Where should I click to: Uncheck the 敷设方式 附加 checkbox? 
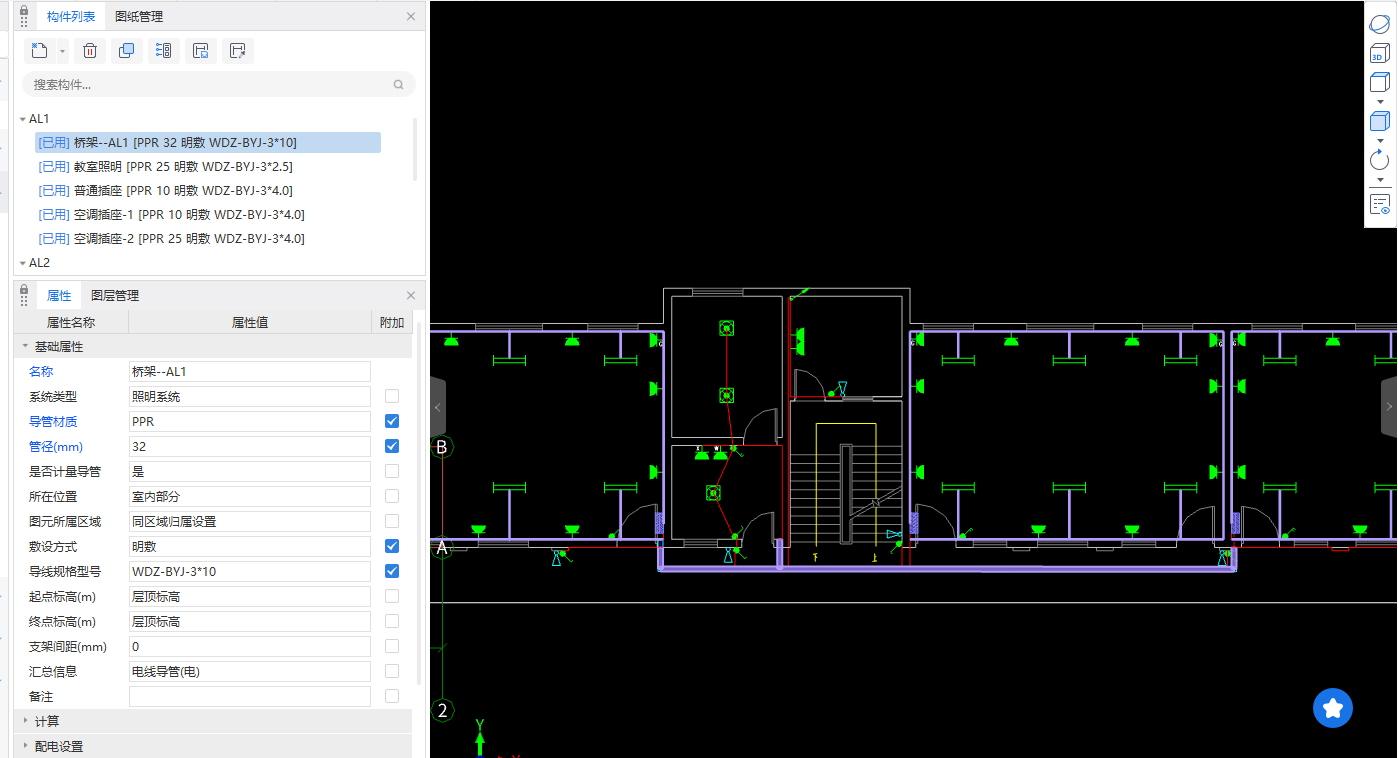point(392,546)
